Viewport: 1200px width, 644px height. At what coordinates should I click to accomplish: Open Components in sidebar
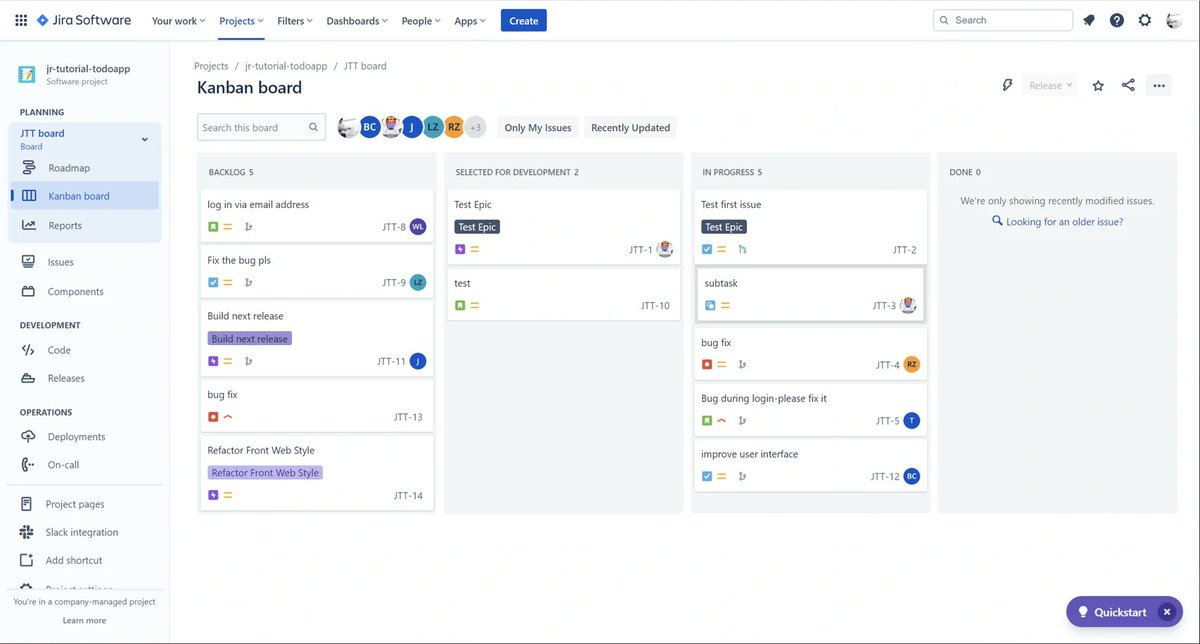click(85, 291)
